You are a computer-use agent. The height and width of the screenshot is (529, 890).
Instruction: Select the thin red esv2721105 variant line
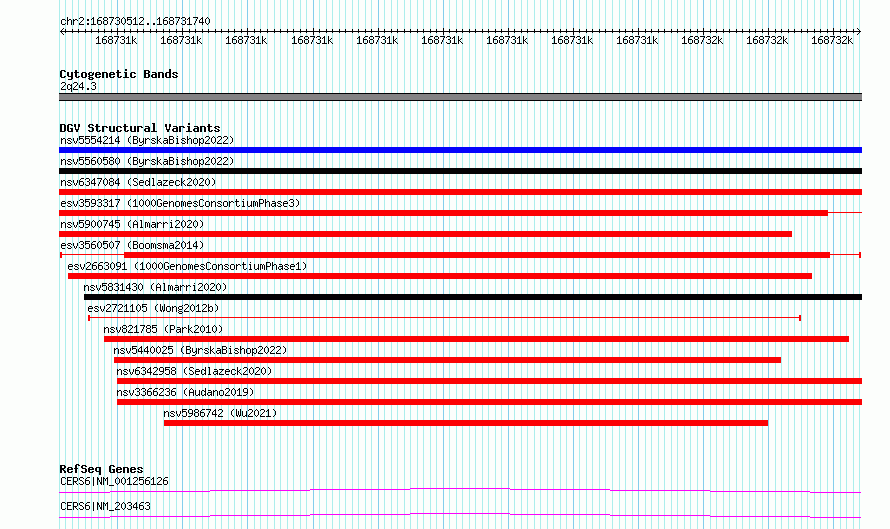click(x=444, y=318)
